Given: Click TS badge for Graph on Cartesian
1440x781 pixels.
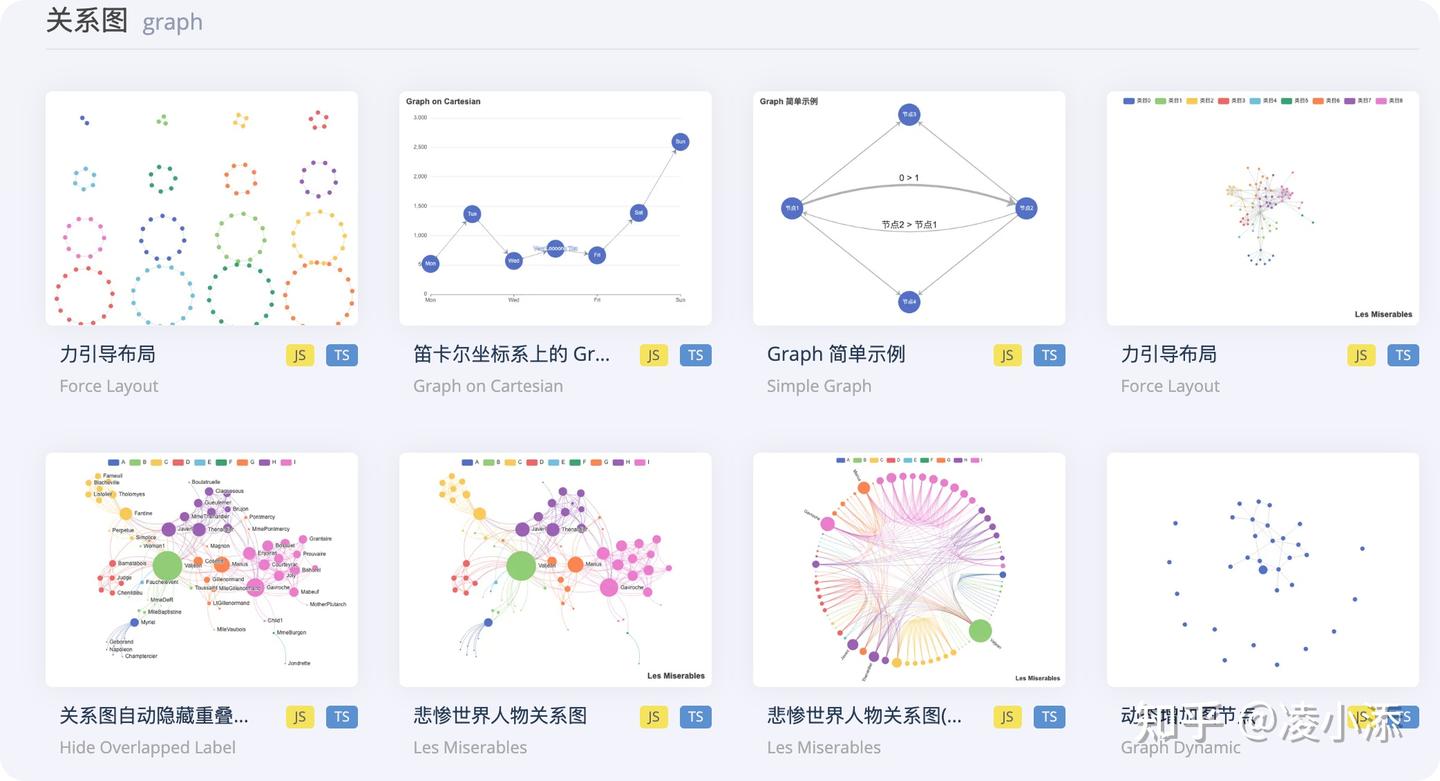Looking at the screenshot, I should tap(696, 355).
